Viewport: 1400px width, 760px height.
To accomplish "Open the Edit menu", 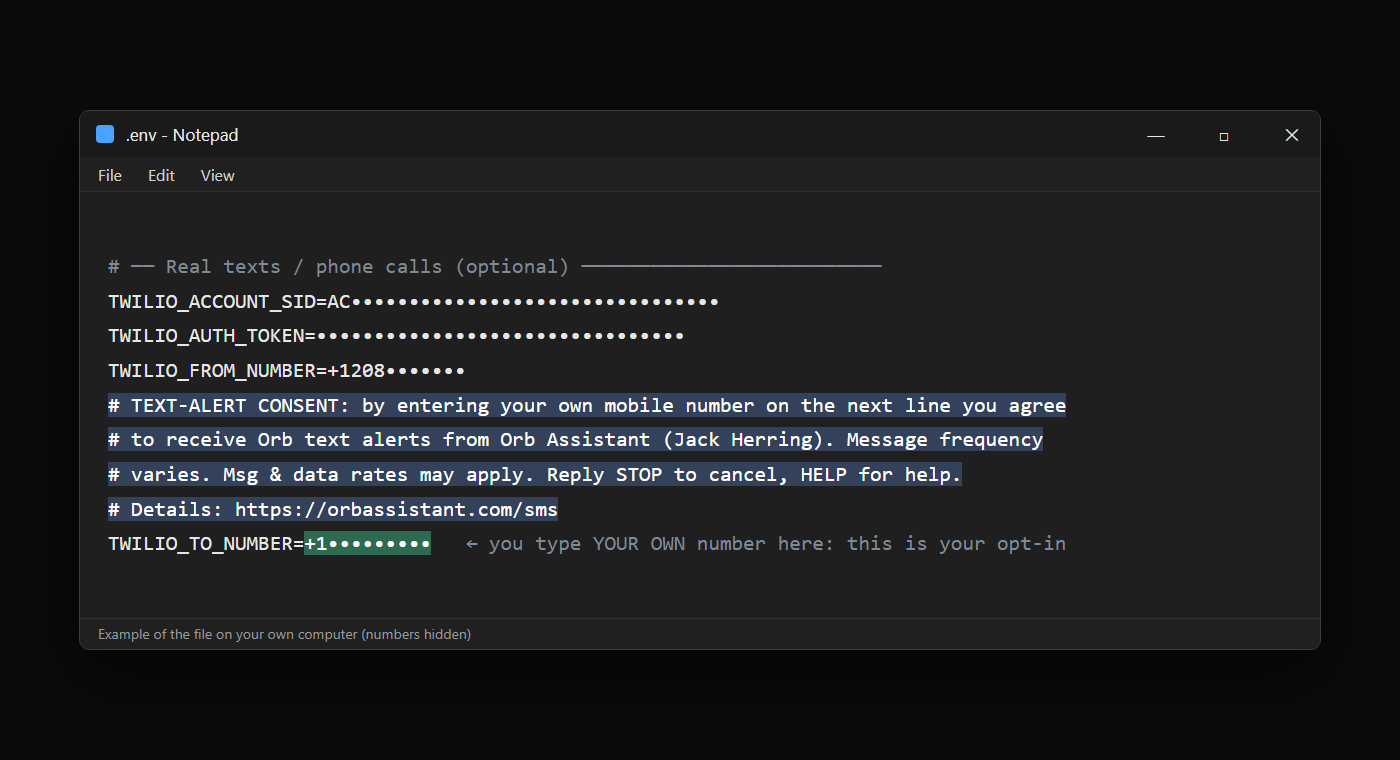I will 161,176.
